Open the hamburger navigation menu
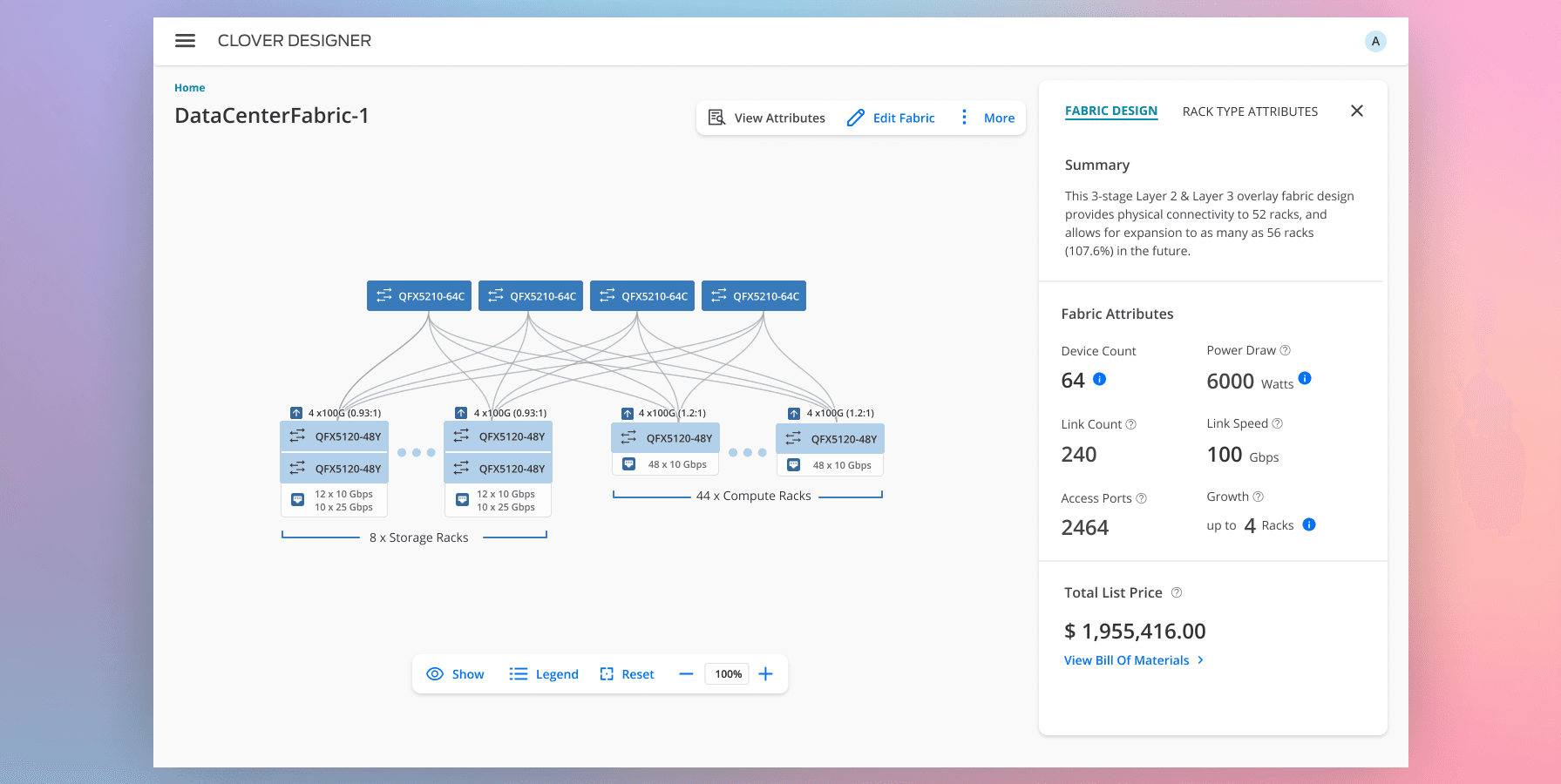Image resolution: width=1561 pixels, height=784 pixels. tap(185, 41)
